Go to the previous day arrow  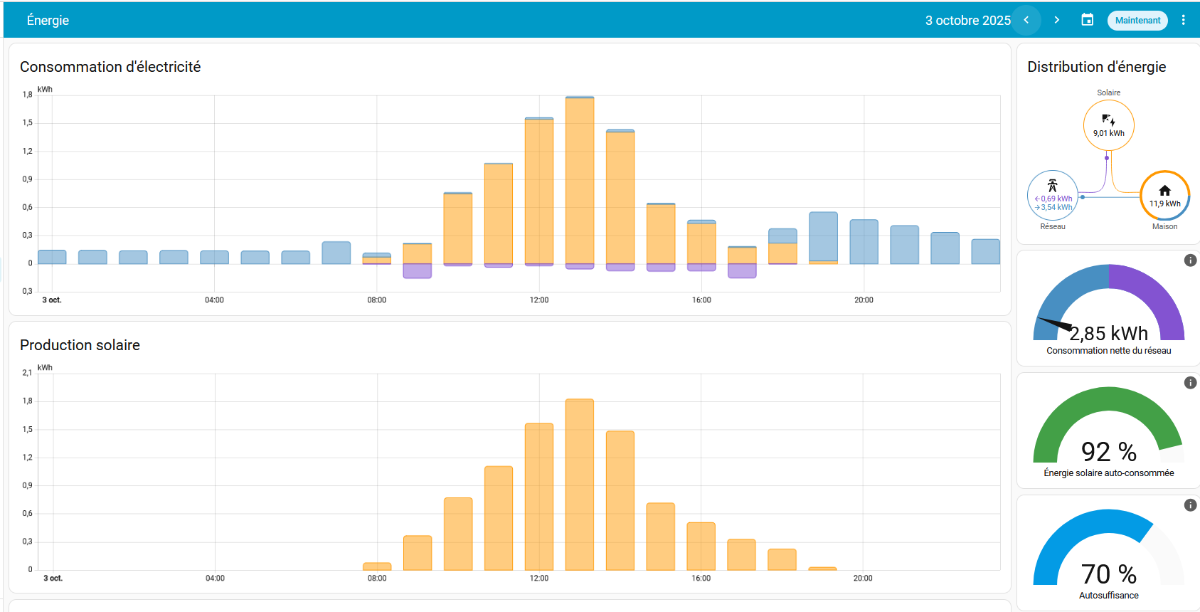(1026, 20)
